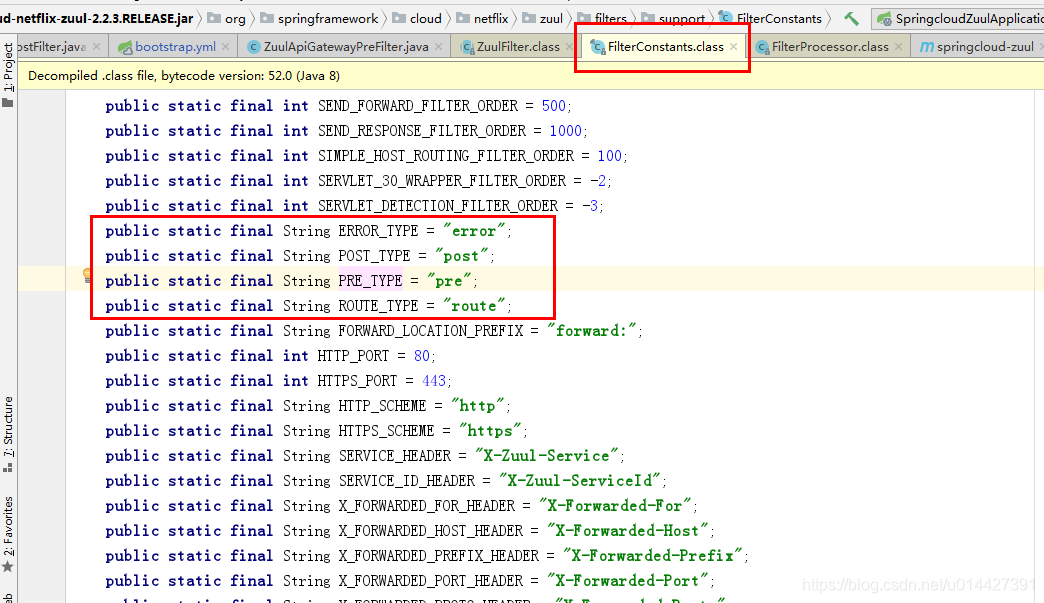Switch to the FilterConstants.class tab

pyautogui.click(x=664, y=47)
